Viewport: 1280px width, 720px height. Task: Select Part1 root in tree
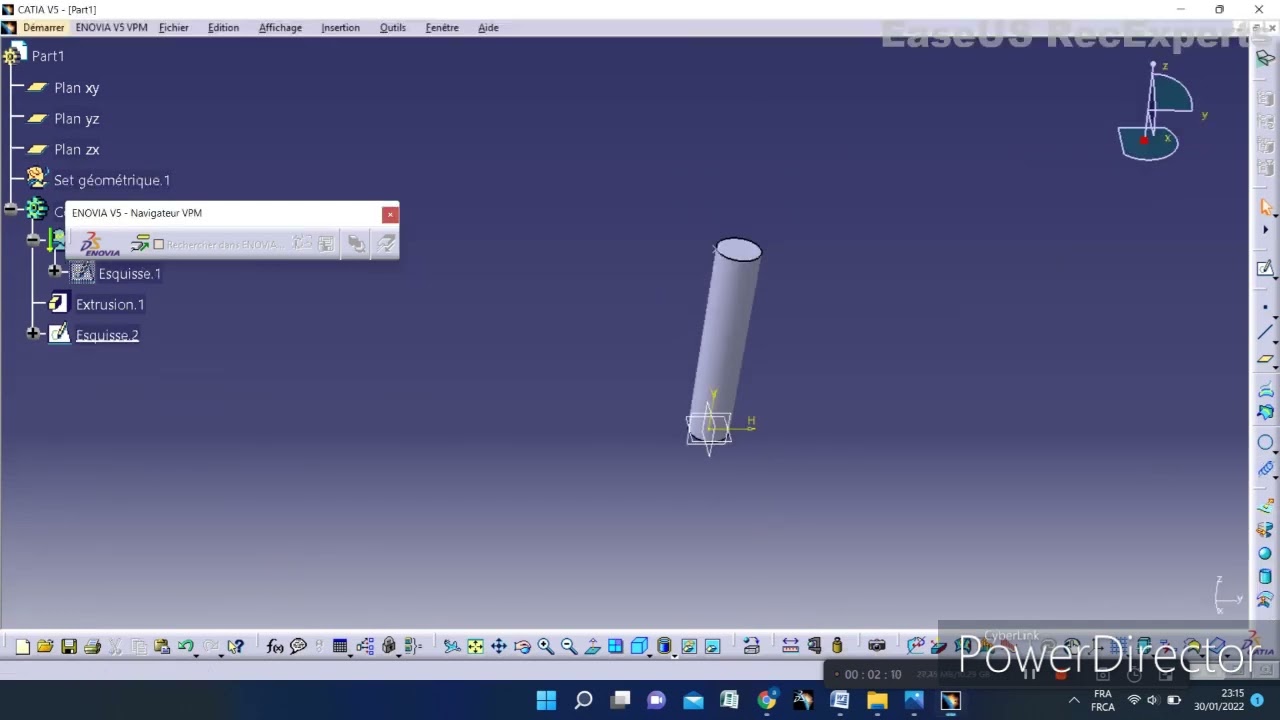coord(48,56)
